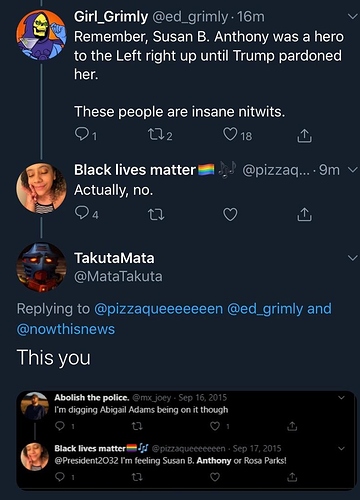Screen dimensions: 360x500
Task: Open the @pizzaqueeeeeeen mention link
Action: [159, 309]
